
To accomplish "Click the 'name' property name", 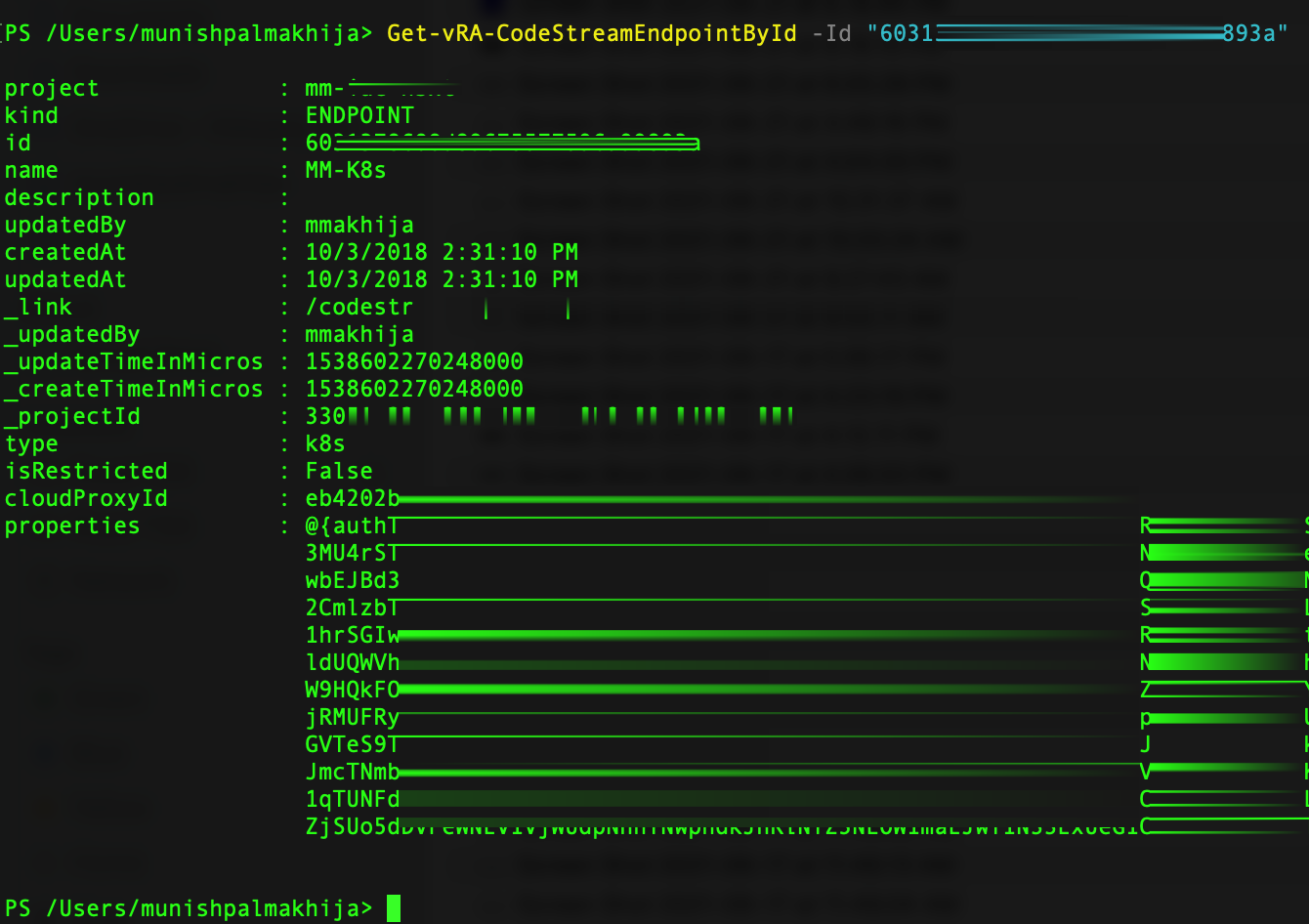I will pyautogui.click(x=31, y=170).
